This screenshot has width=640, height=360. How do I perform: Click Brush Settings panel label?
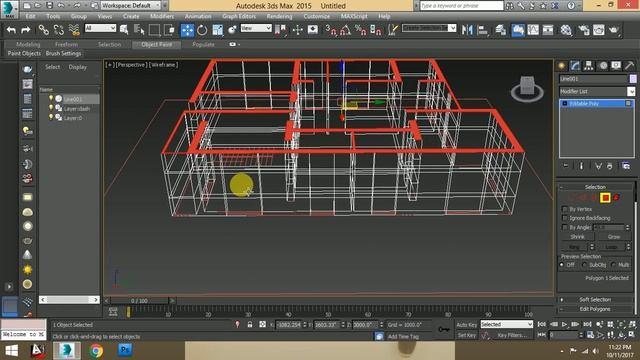click(63, 53)
